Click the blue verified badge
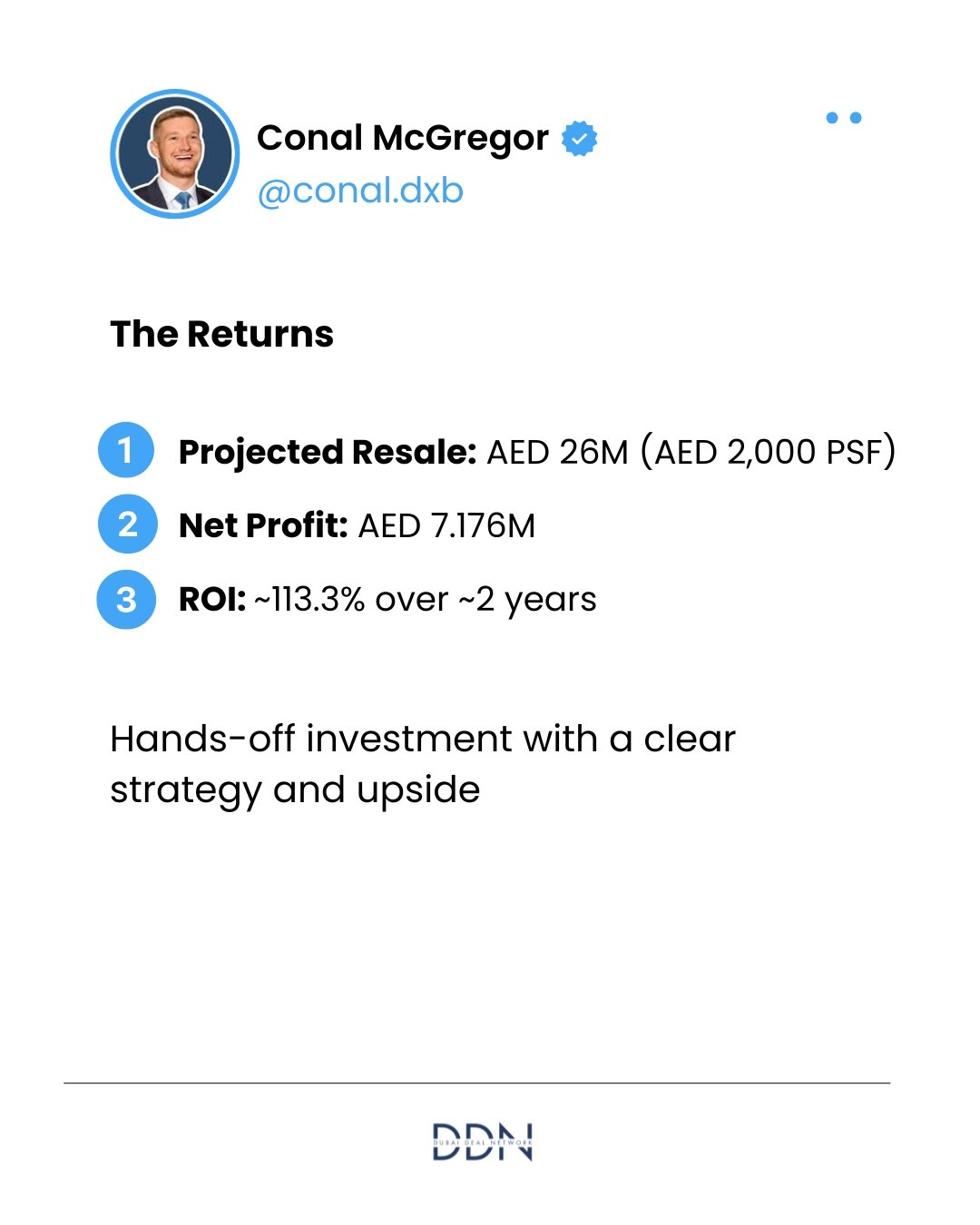Image resolution: width=980 pixels, height=1225 pixels. click(579, 138)
